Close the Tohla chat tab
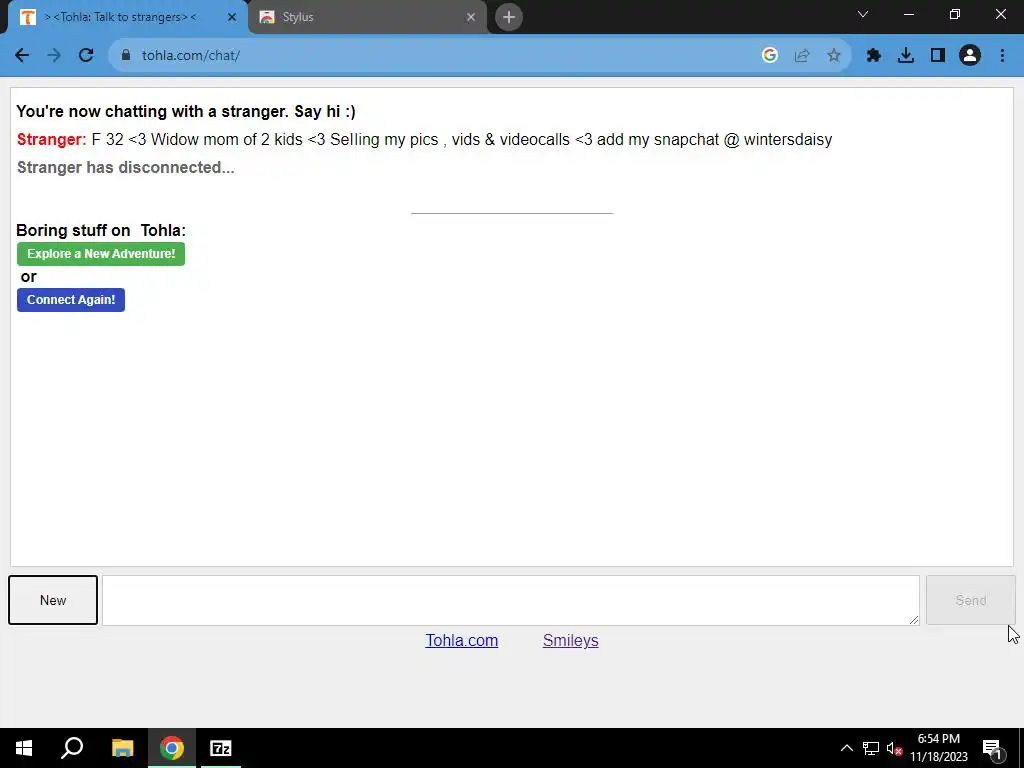 pos(232,17)
